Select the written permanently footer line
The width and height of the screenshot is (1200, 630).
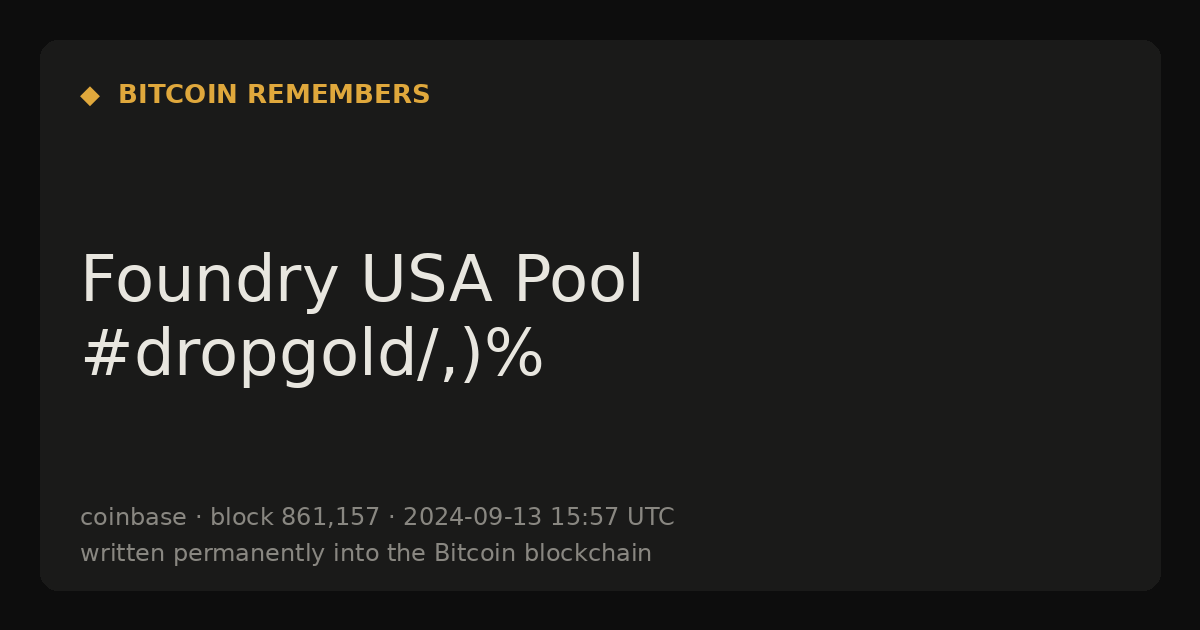coord(366,554)
